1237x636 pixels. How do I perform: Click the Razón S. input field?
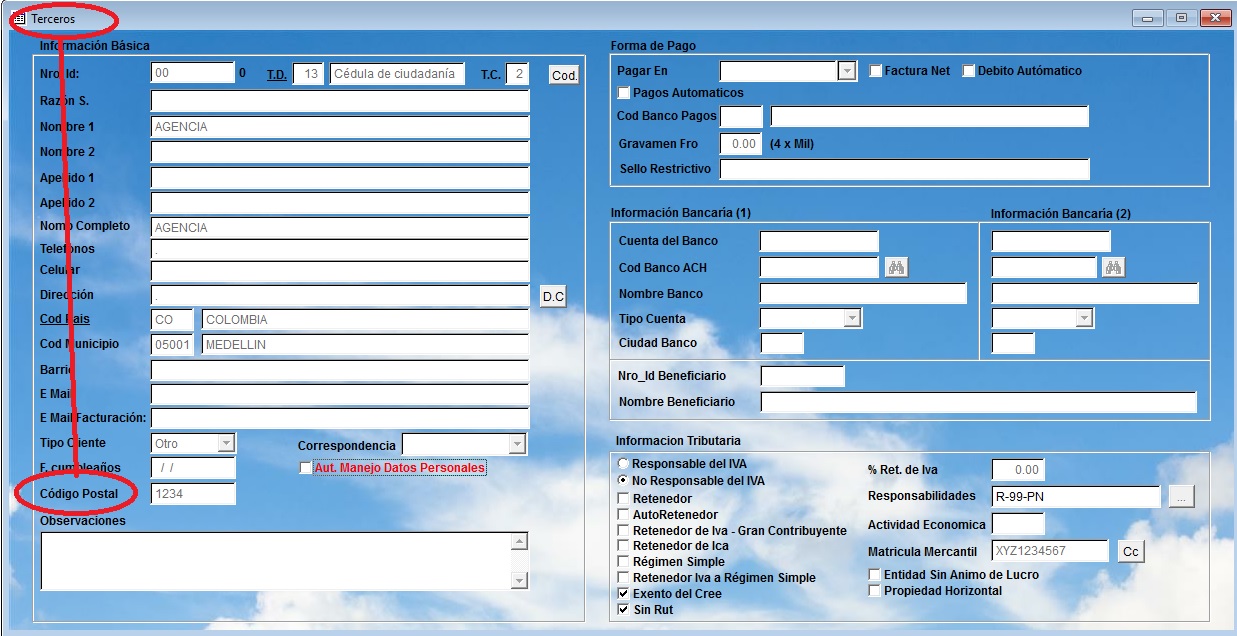click(x=340, y=101)
